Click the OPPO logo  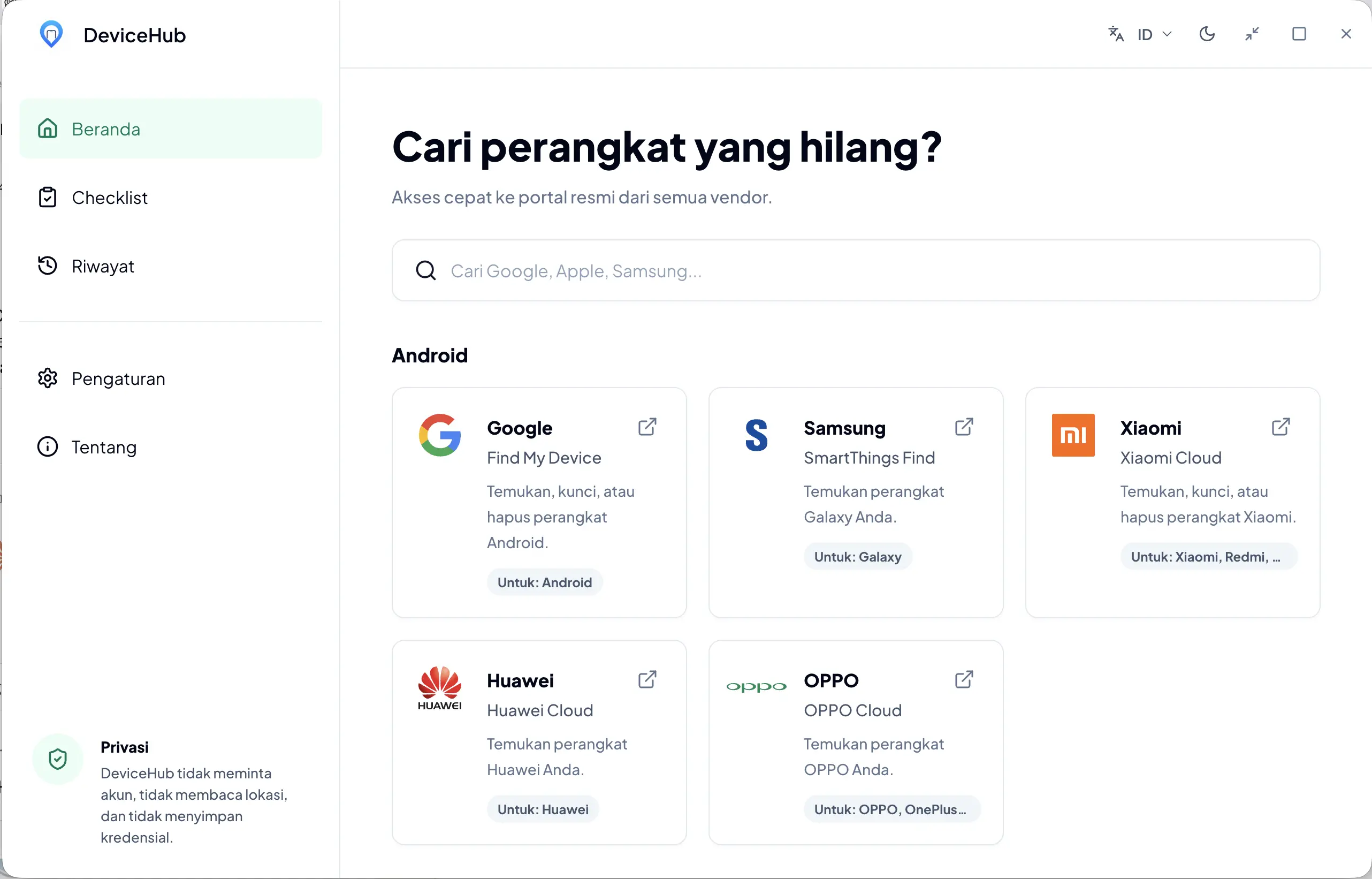pyautogui.click(x=757, y=687)
